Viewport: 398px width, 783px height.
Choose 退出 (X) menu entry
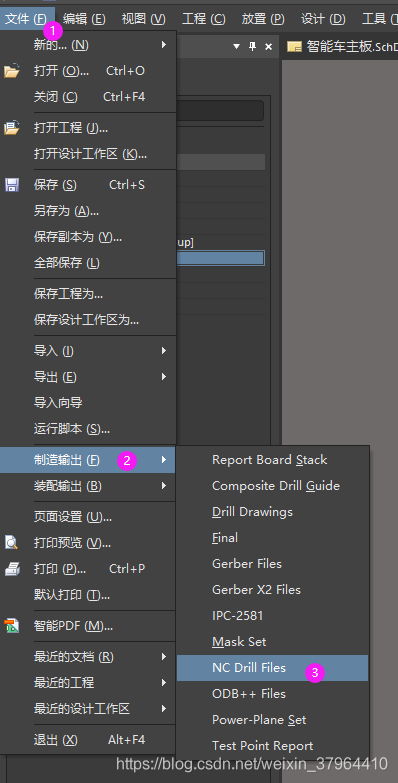[88, 739]
